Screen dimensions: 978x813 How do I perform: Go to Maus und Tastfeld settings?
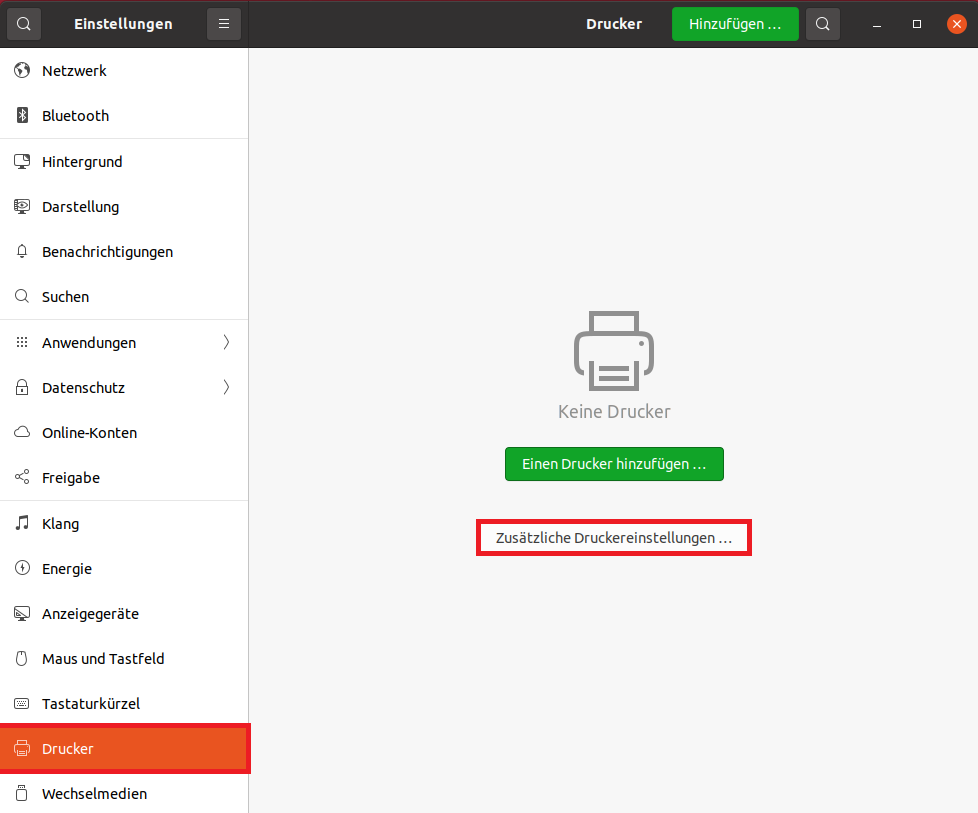[x=103, y=659]
